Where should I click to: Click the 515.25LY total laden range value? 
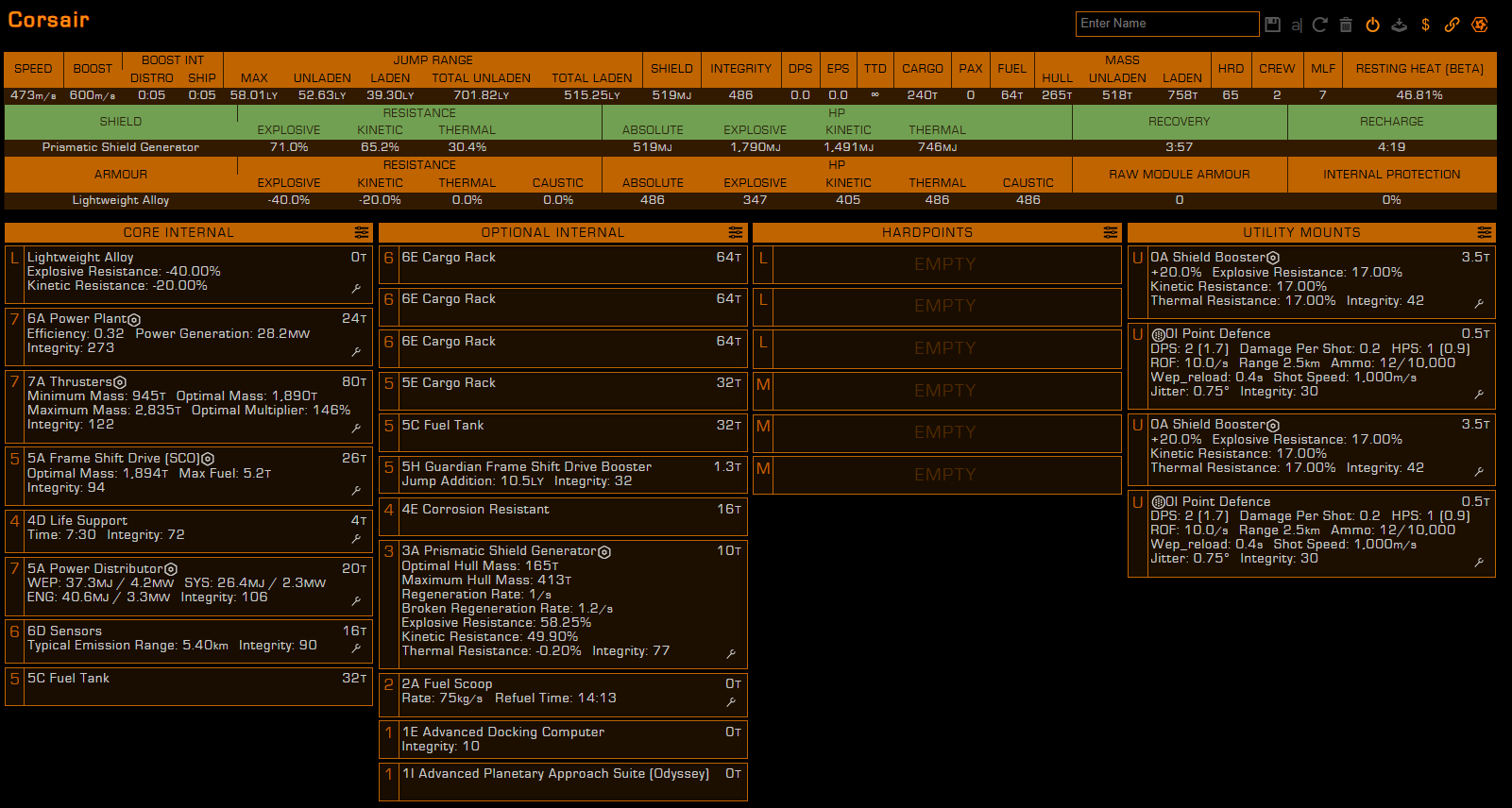pyautogui.click(x=592, y=95)
